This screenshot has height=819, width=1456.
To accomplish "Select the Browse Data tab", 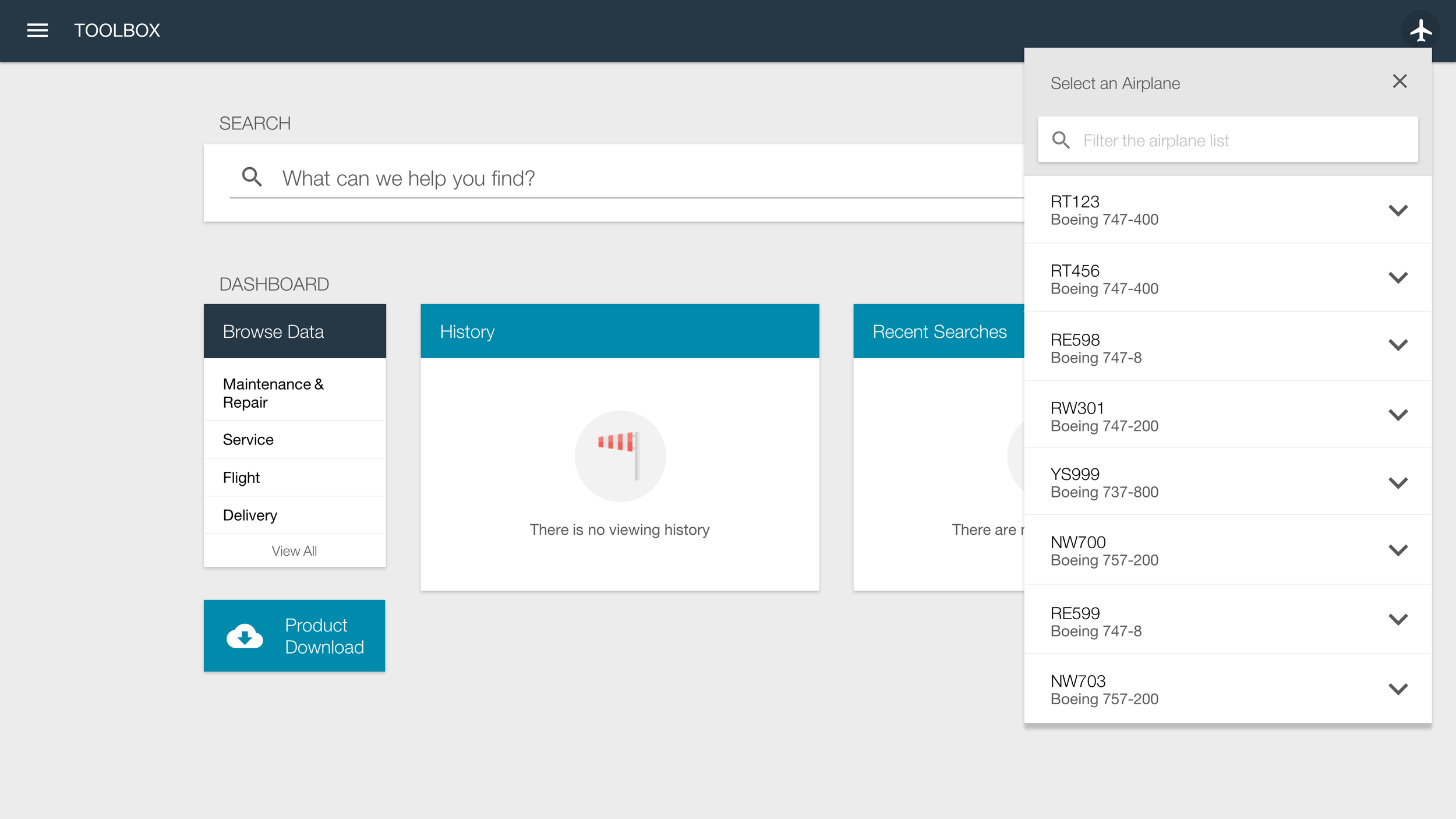I will [294, 330].
